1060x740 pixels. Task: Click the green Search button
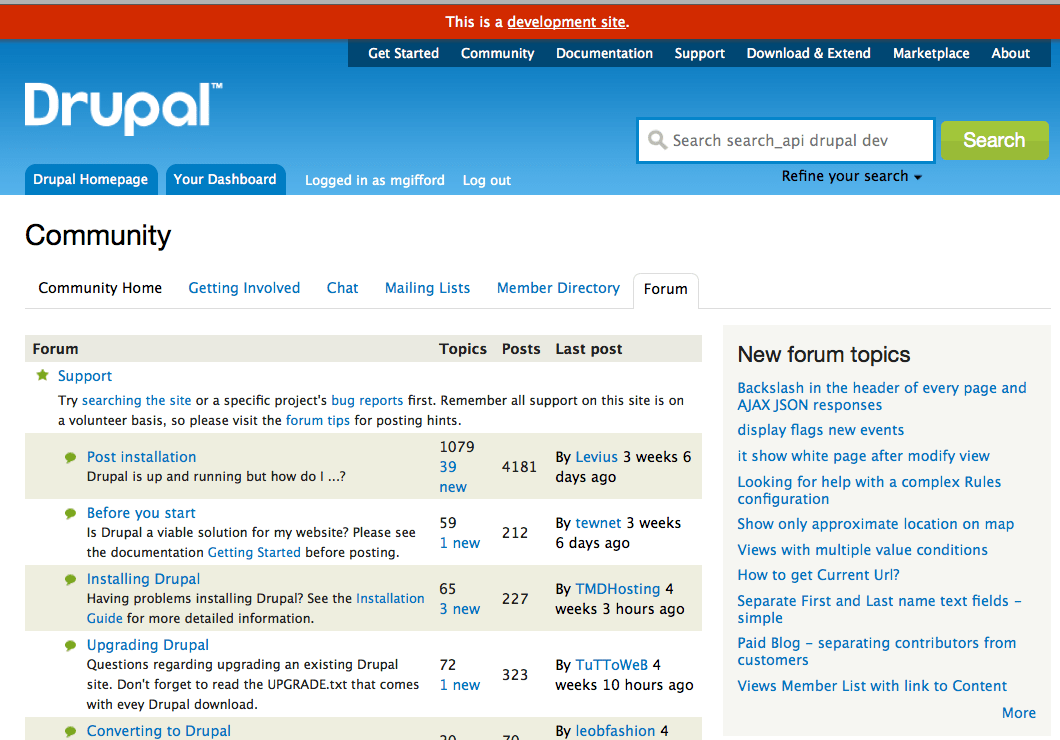[994, 140]
